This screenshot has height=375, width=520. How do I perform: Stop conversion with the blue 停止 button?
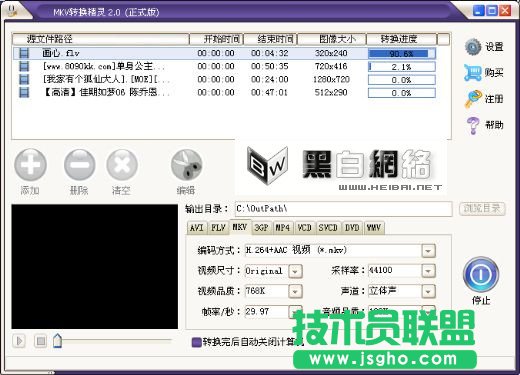(481, 274)
